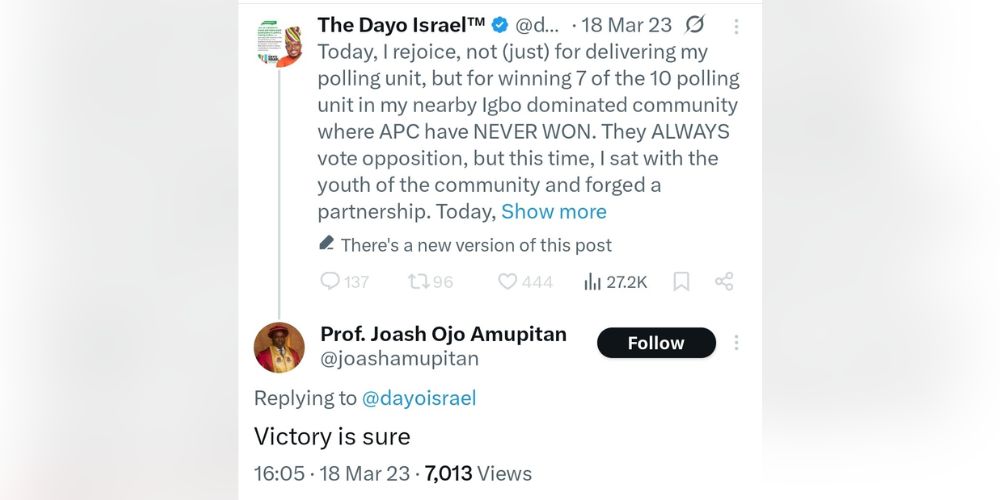The image size is (1000, 500).
Task: Repost the Dayo Israel post
Action: [x=418, y=282]
